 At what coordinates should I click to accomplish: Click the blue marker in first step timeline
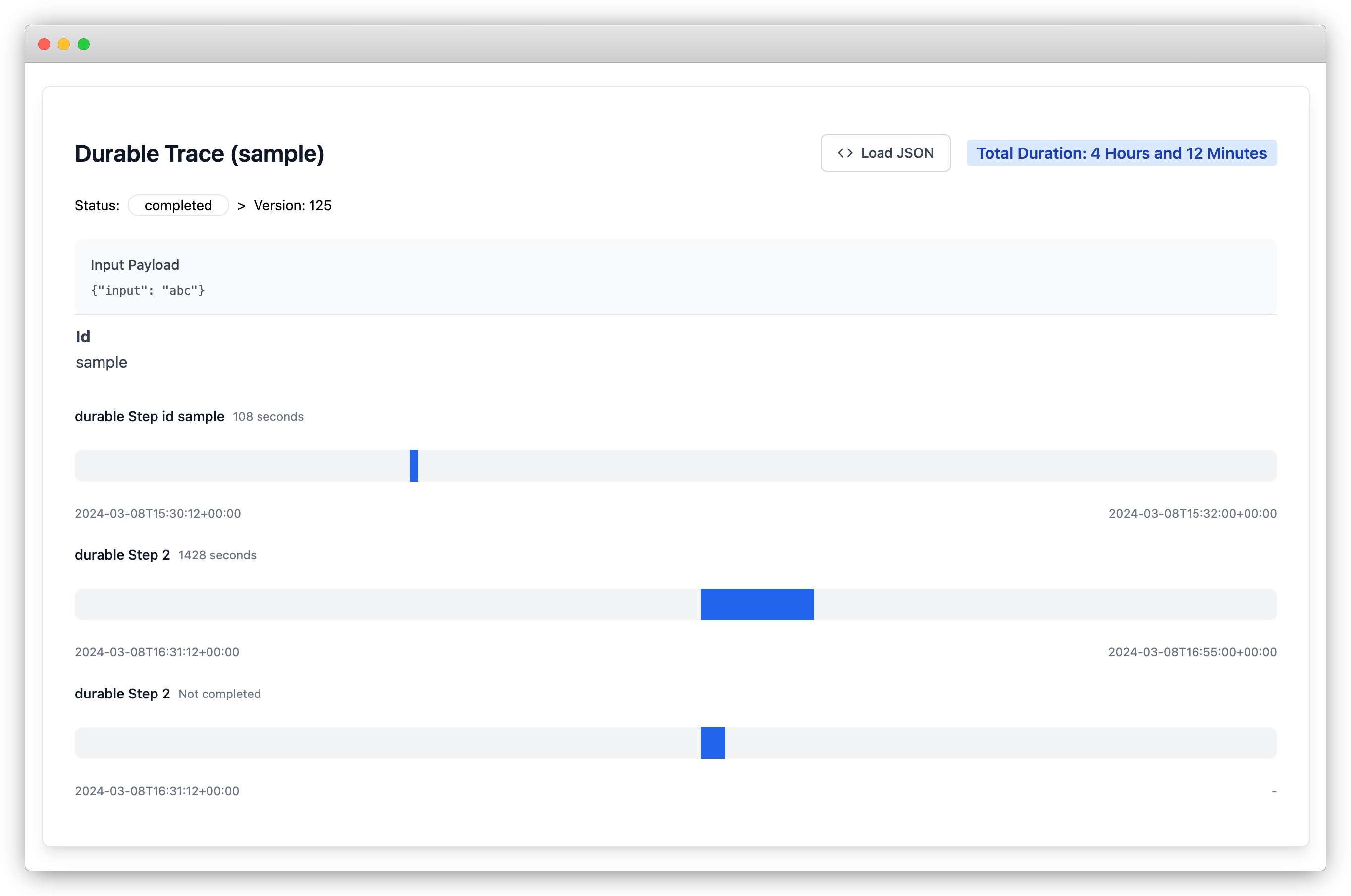[x=414, y=466]
